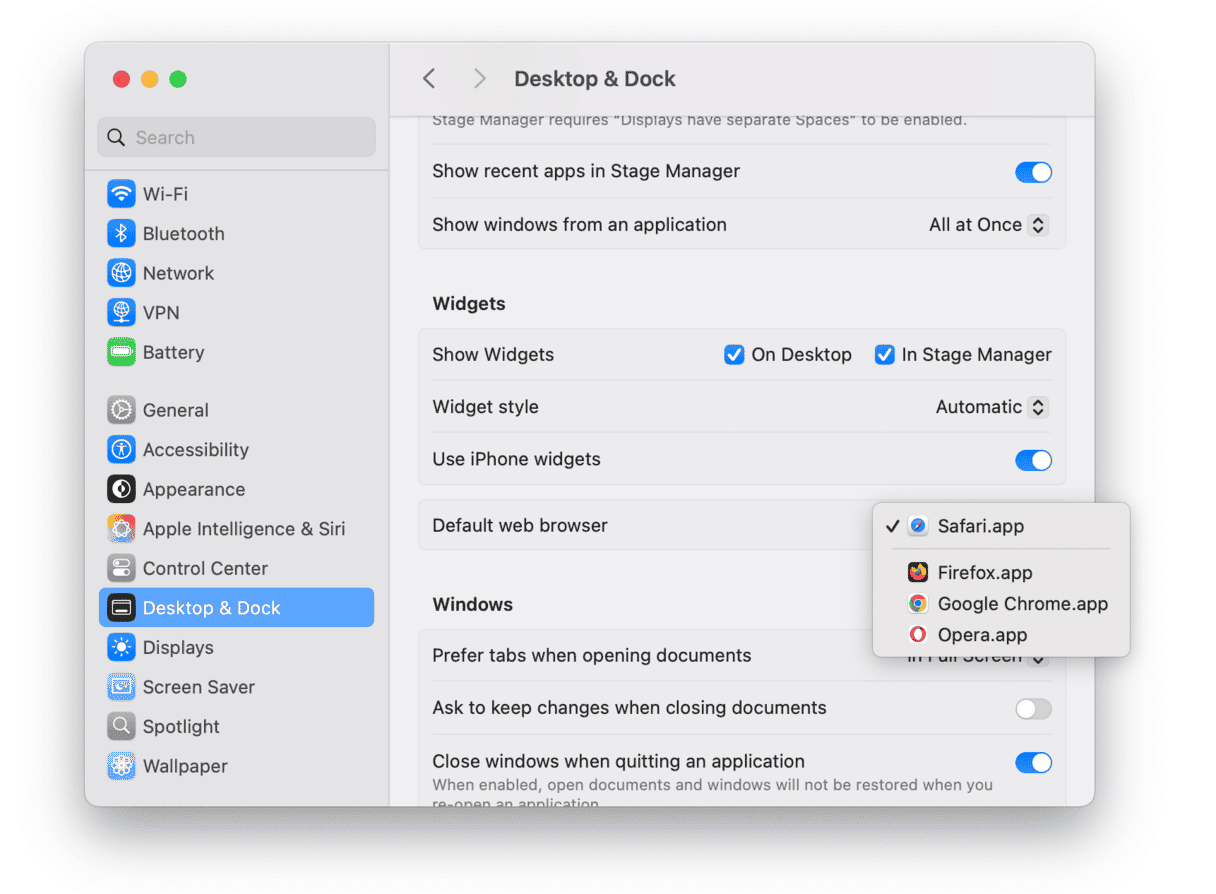Click the Network globe icon
1216x894 pixels.
120,272
